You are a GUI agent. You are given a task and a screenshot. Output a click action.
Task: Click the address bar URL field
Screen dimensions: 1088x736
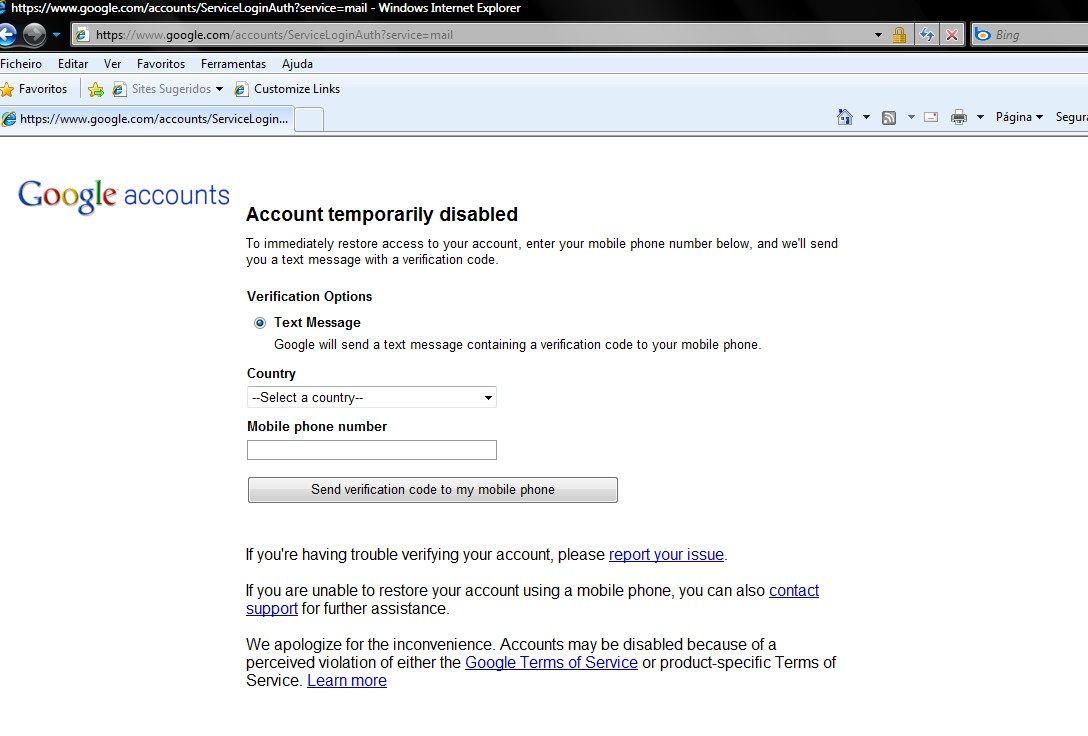[x=479, y=35]
